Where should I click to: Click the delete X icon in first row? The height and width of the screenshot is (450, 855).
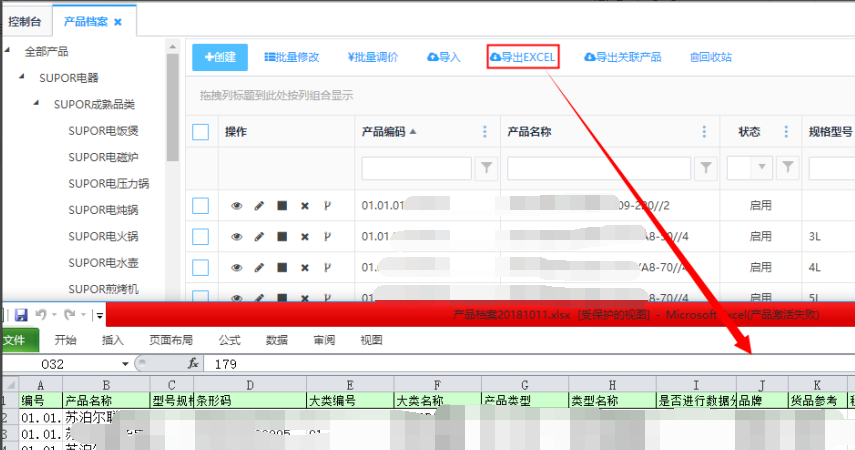pos(305,206)
